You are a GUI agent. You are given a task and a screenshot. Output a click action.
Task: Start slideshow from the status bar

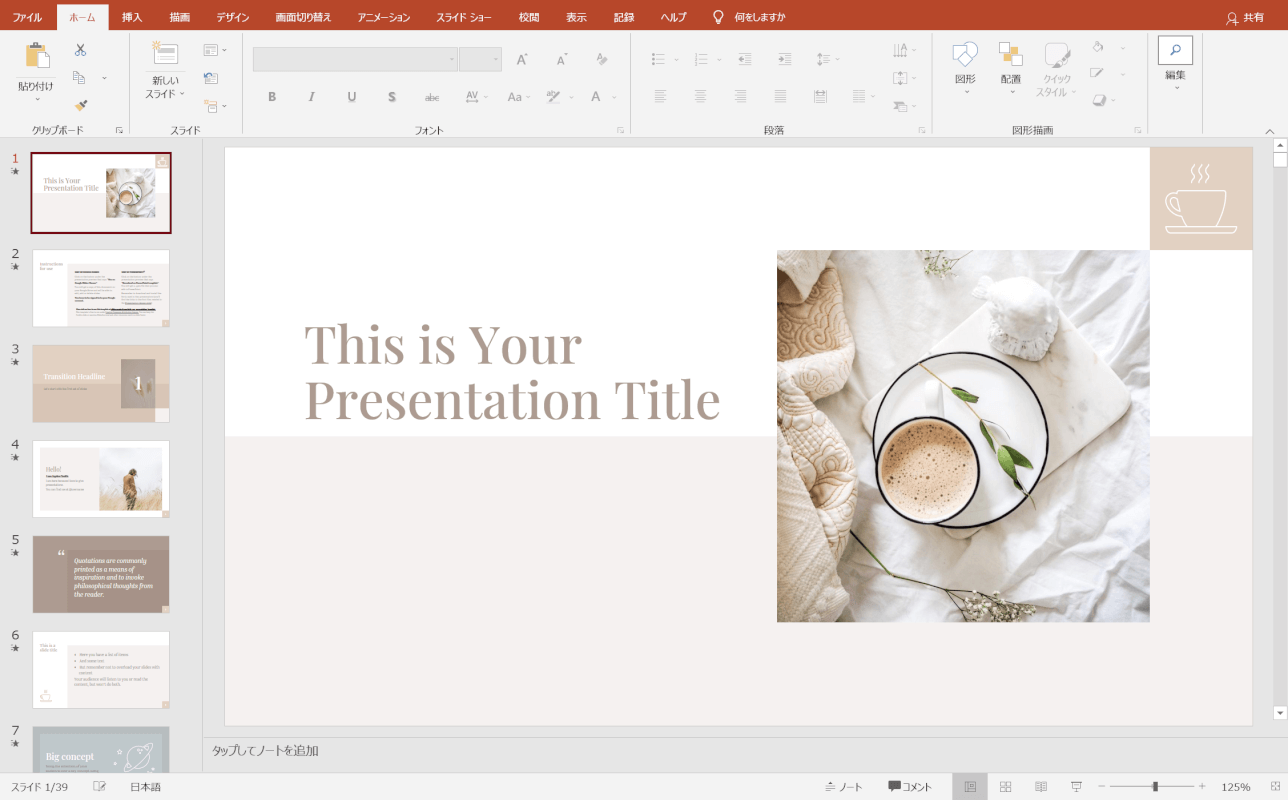(x=1076, y=786)
